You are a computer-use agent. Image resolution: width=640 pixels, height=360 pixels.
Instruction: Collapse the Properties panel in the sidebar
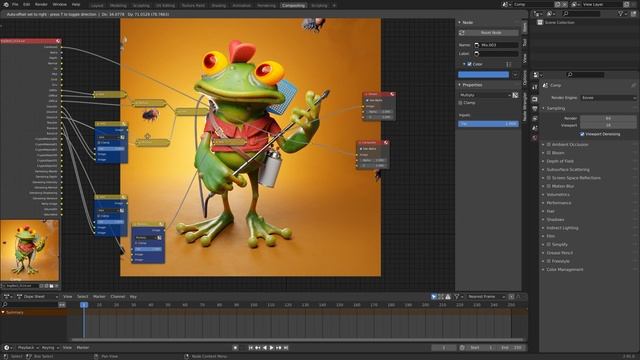(472, 84)
